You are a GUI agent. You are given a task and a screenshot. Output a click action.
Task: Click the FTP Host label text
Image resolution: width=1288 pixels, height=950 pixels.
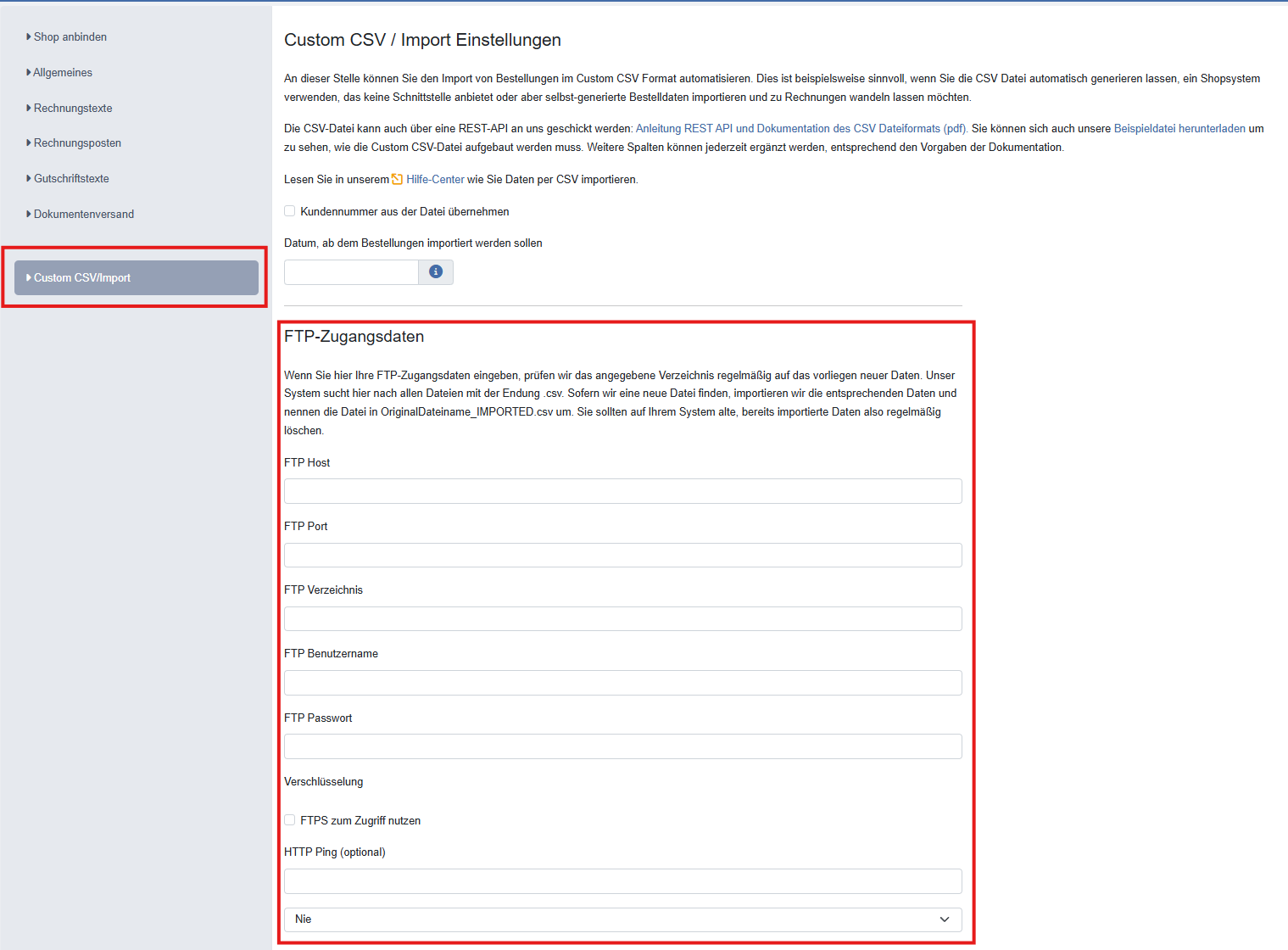point(307,463)
